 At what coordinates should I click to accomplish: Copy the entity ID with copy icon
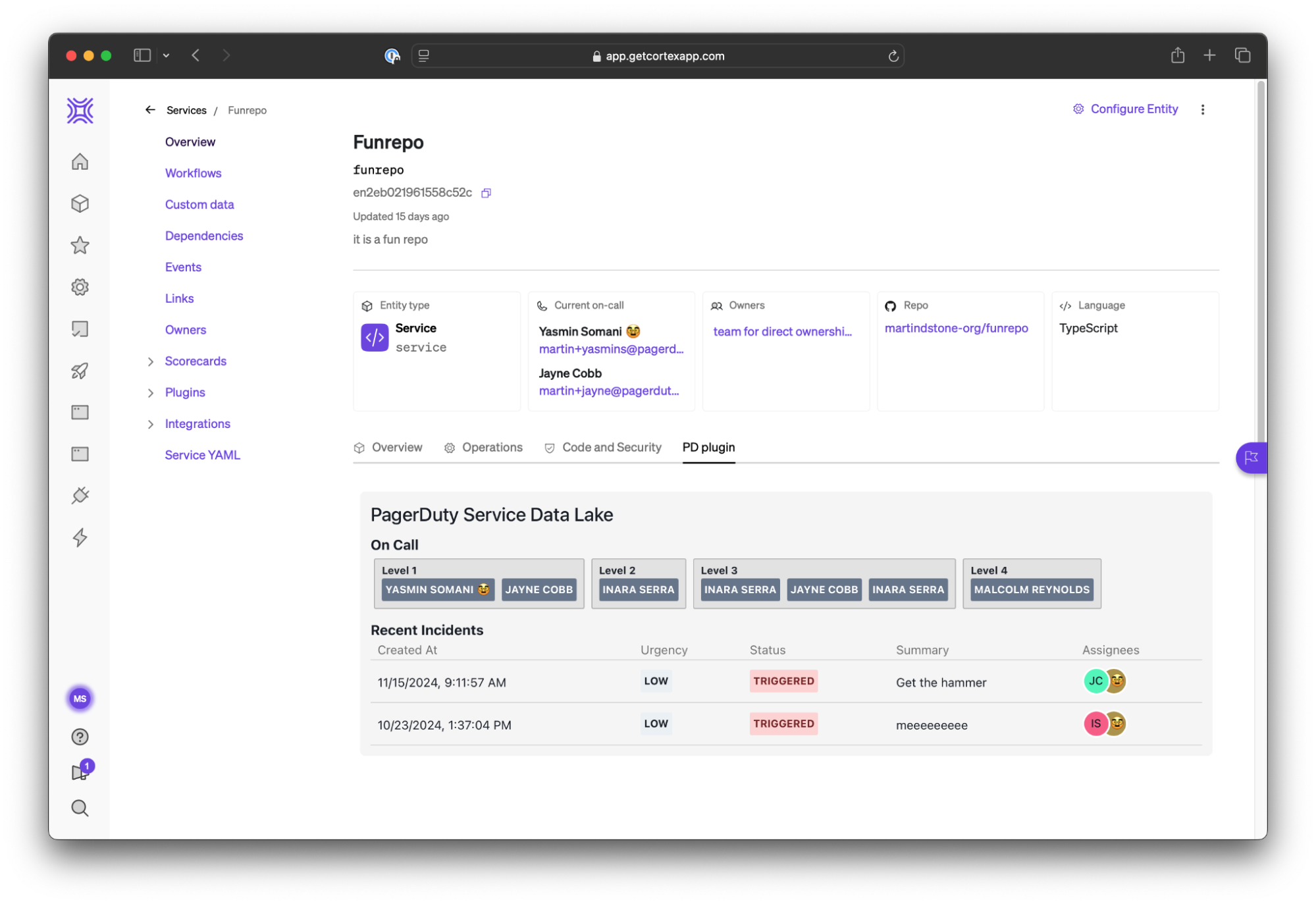[486, 193]
